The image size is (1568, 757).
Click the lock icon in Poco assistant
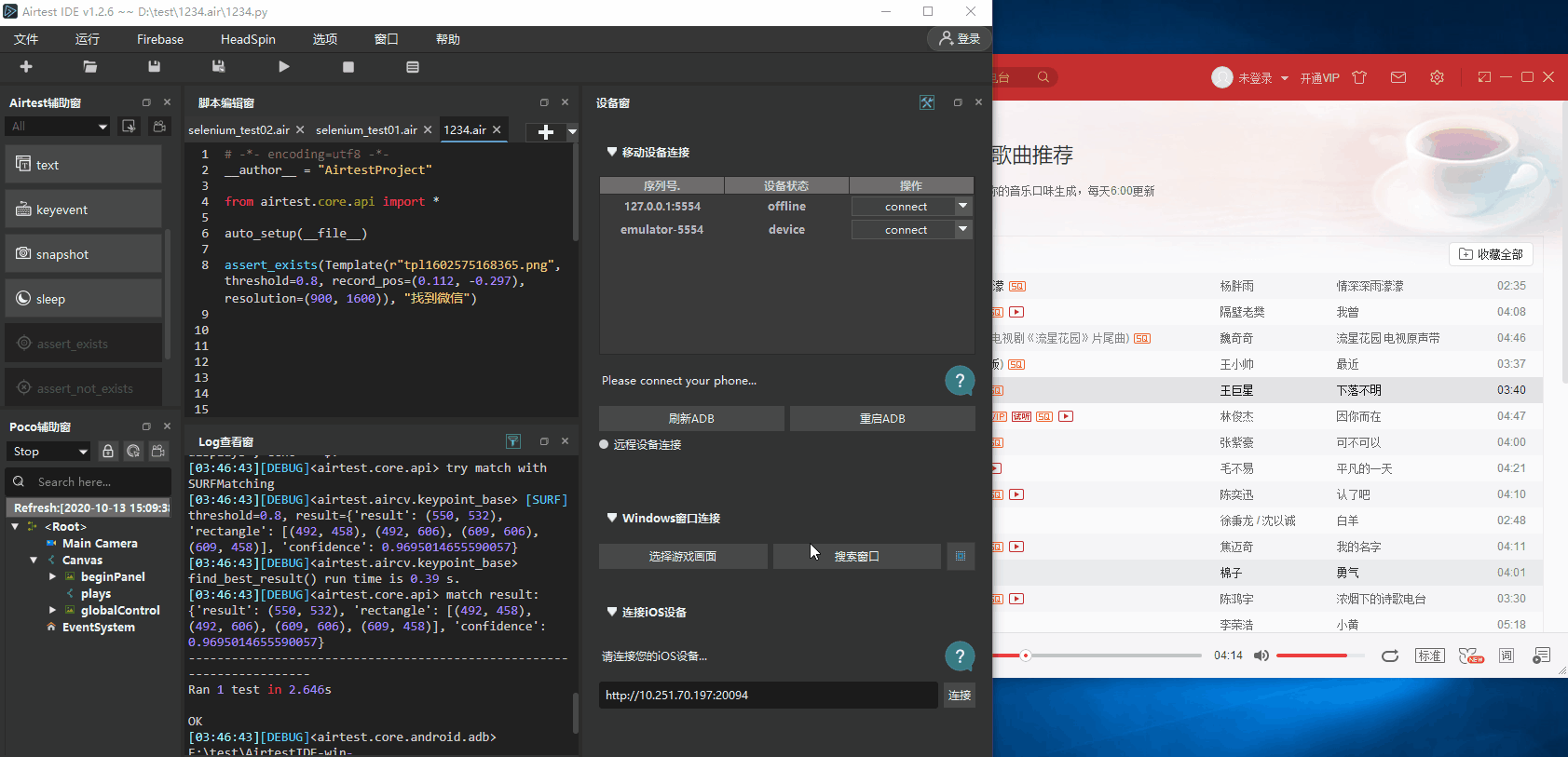coord(108,451)
